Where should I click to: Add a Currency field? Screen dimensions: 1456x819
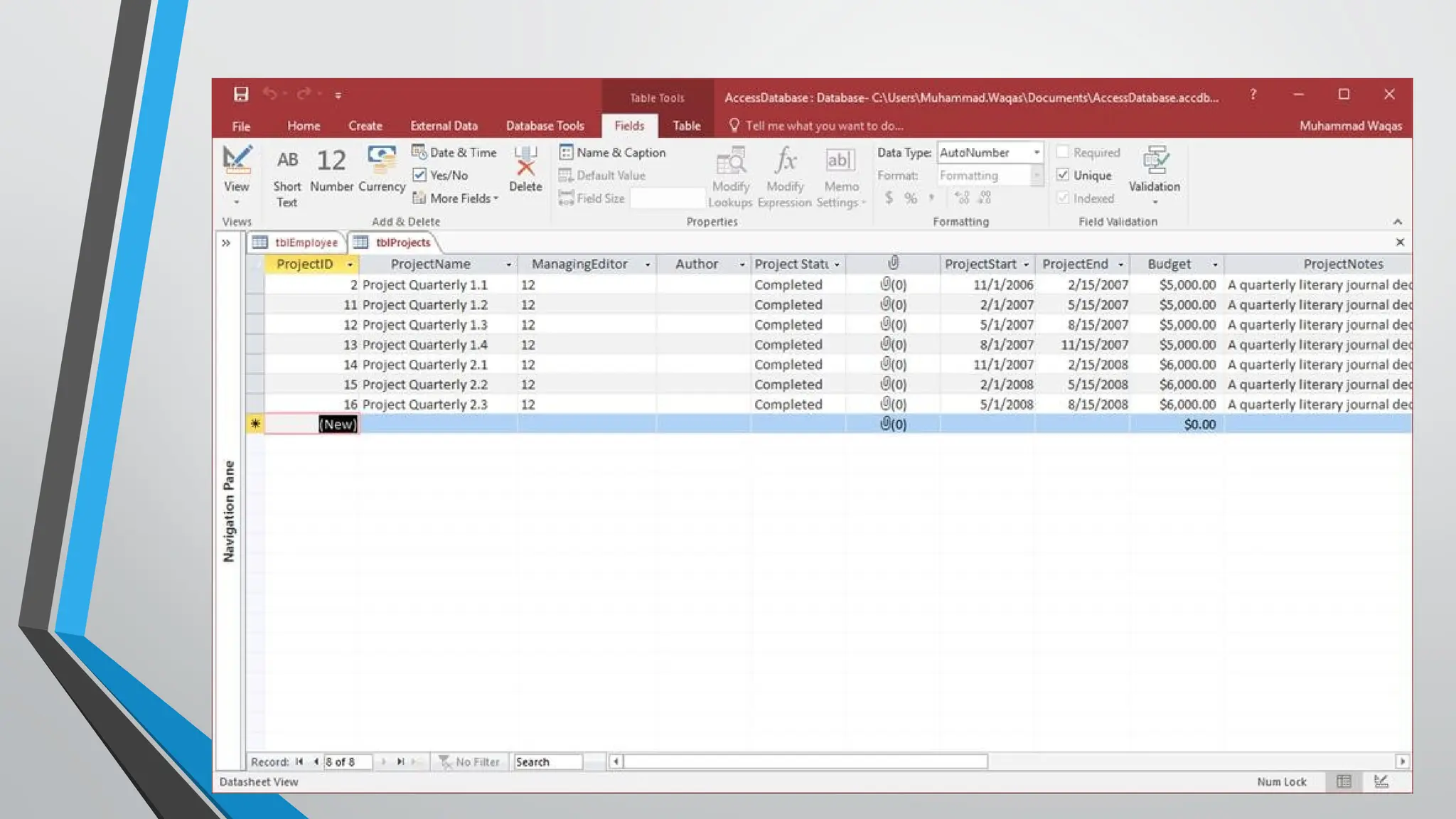tap(382, 169)
